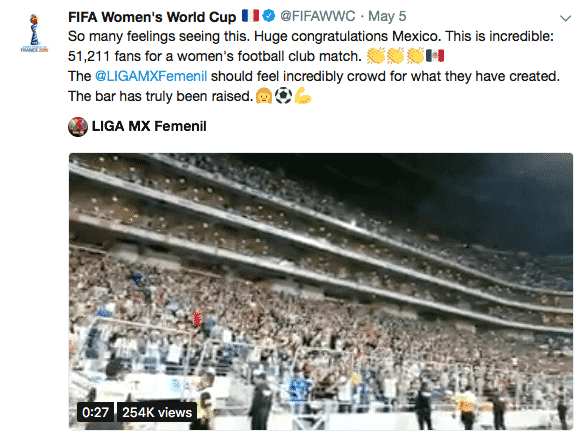The height and width of the screenshot is (441, 585).
Task: Open the LIGA MX Femenil quoted name
Action: point(149,126)
